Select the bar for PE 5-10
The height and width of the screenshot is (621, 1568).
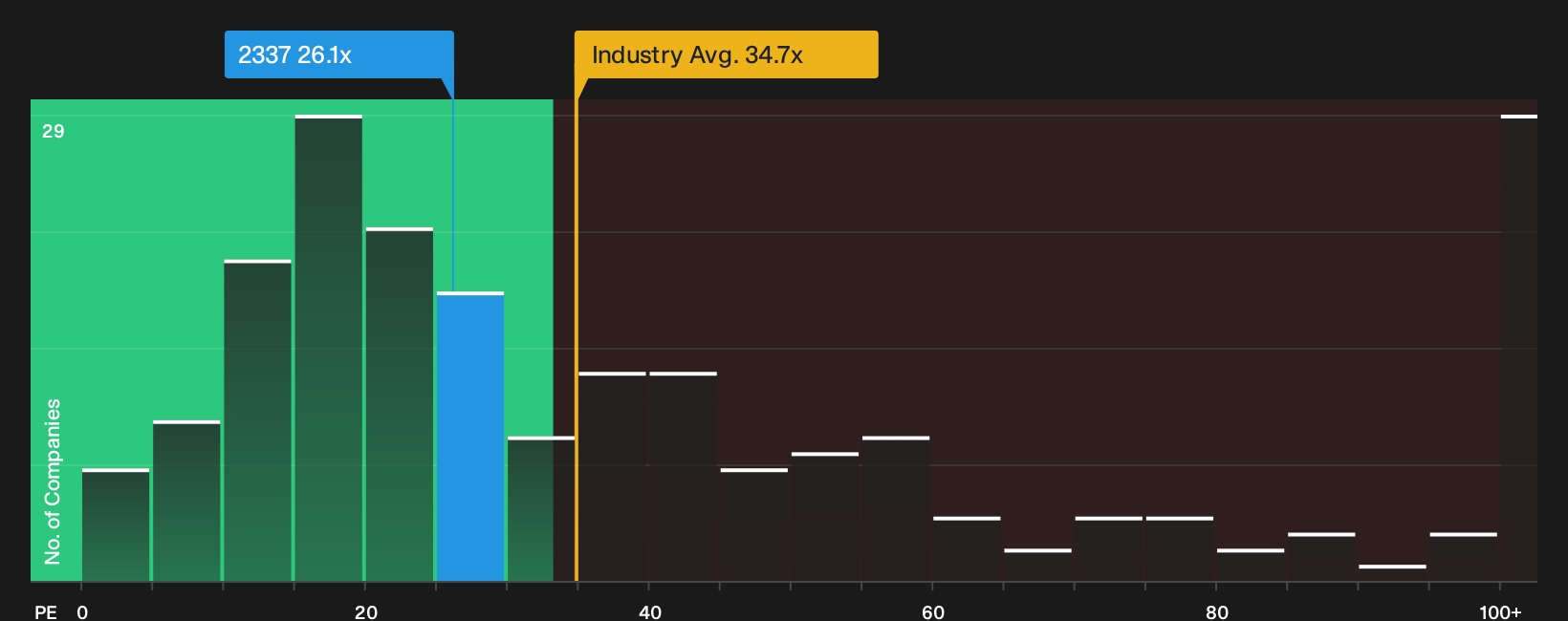pos(186,501)
